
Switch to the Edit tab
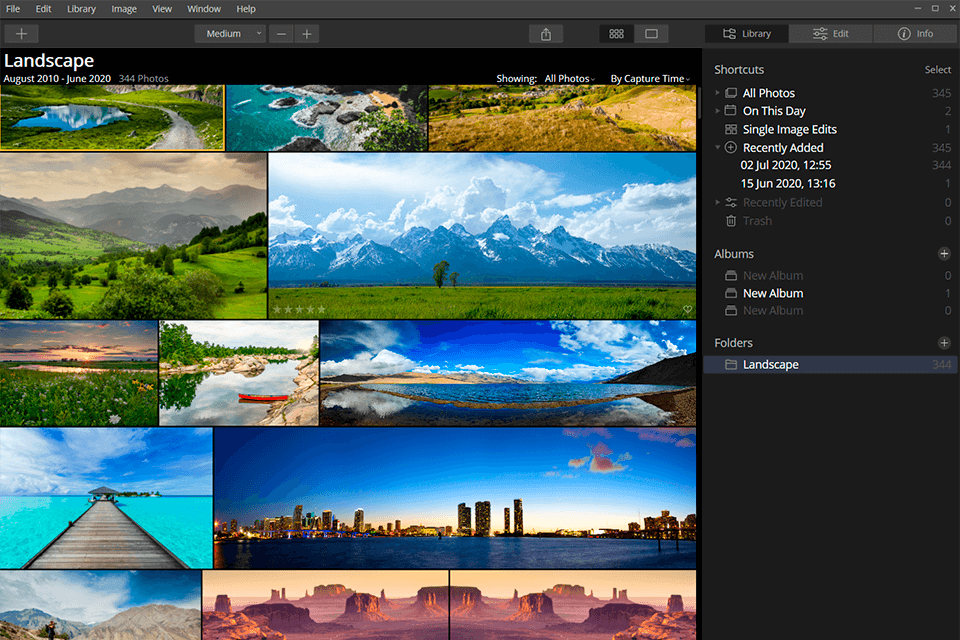[830, 34]
